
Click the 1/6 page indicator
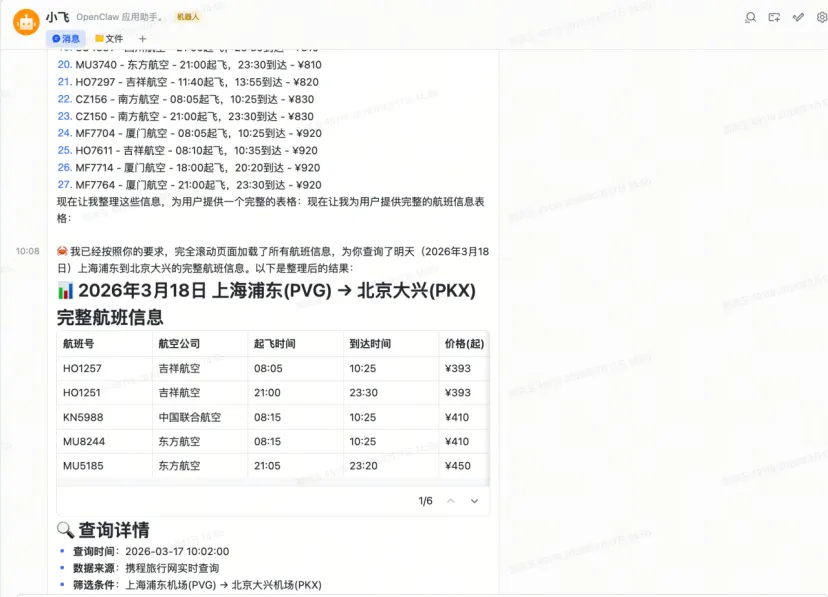[x=425, y=501]
